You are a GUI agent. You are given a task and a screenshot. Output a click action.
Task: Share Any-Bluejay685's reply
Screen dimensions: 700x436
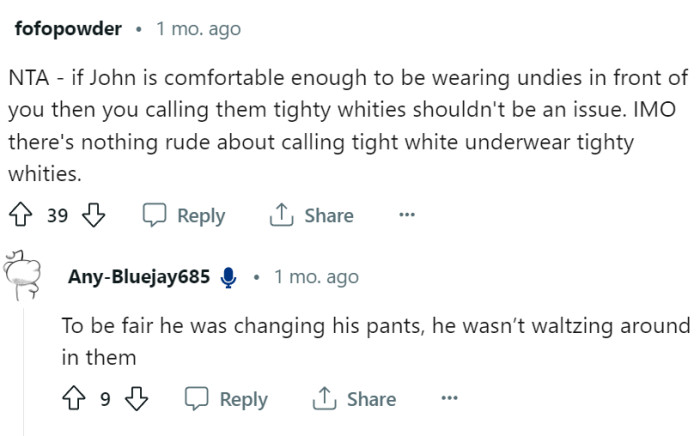tap(354, 399)
